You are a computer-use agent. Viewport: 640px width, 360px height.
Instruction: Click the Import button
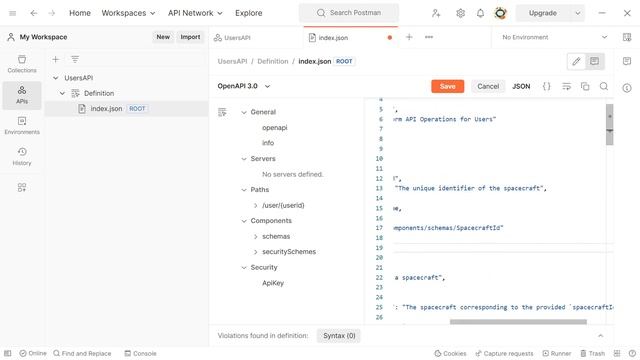190,37
